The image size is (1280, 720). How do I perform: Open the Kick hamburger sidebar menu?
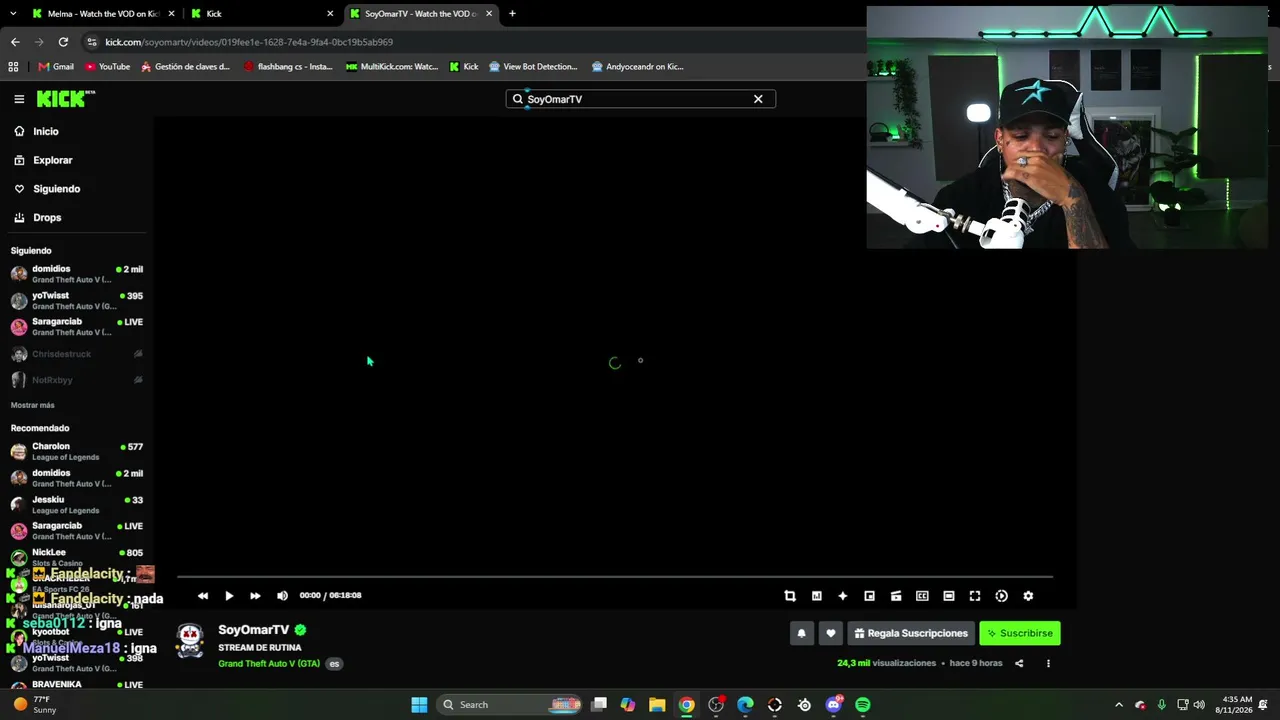tap(19, 99)
